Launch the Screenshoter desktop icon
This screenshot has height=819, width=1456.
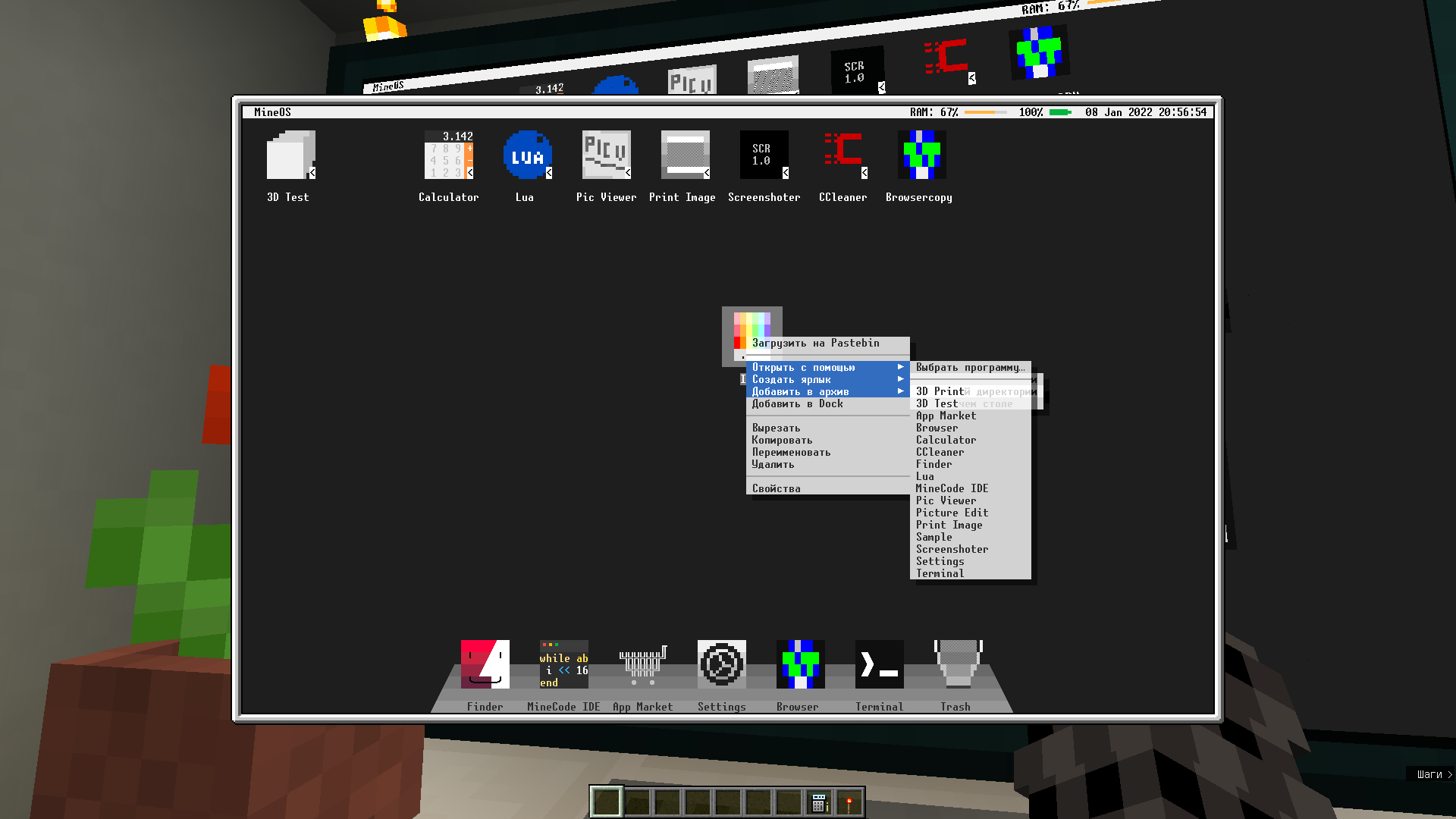(x=764, y=155)
